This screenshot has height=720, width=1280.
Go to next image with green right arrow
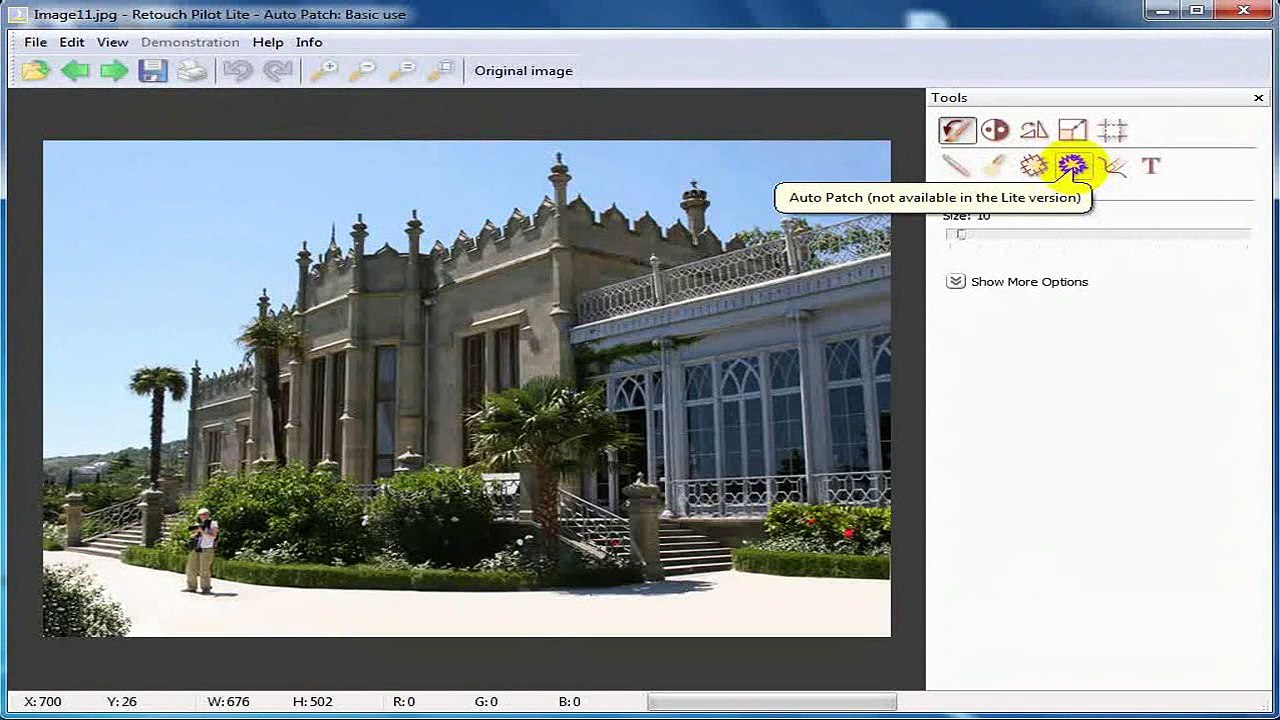coord(114,71)
